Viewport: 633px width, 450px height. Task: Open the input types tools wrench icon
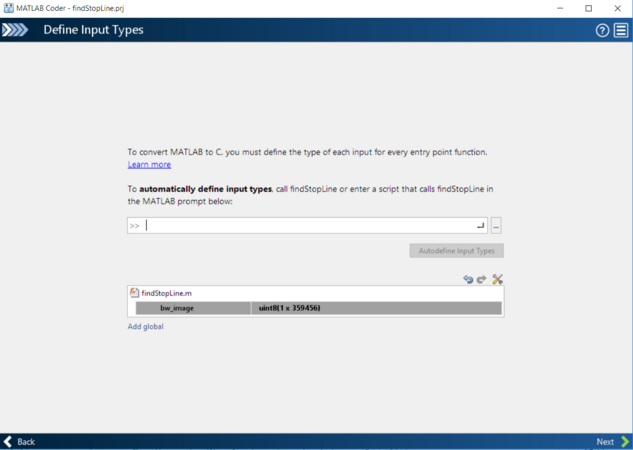point(497,279)
